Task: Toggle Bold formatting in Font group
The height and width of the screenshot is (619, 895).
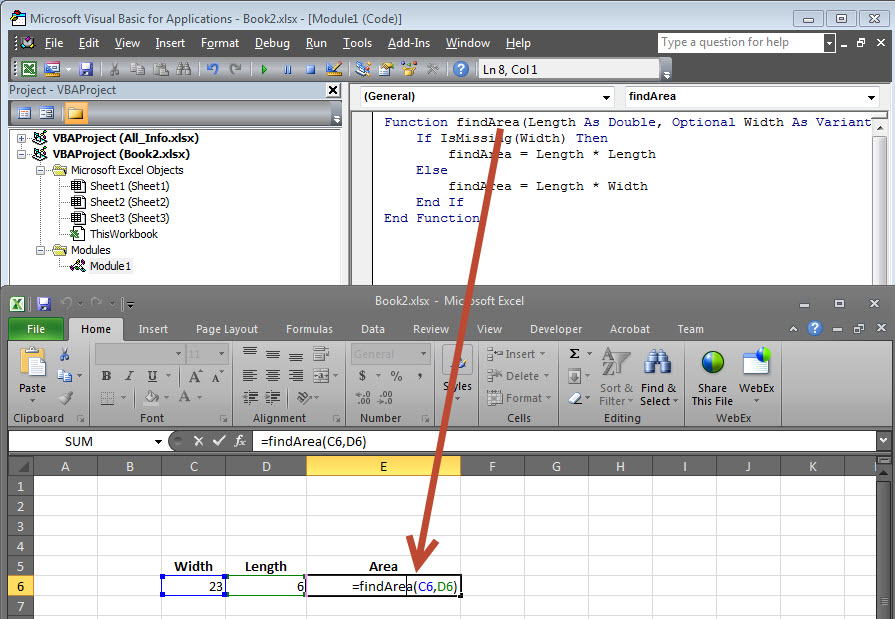Action: coord(106,376)
